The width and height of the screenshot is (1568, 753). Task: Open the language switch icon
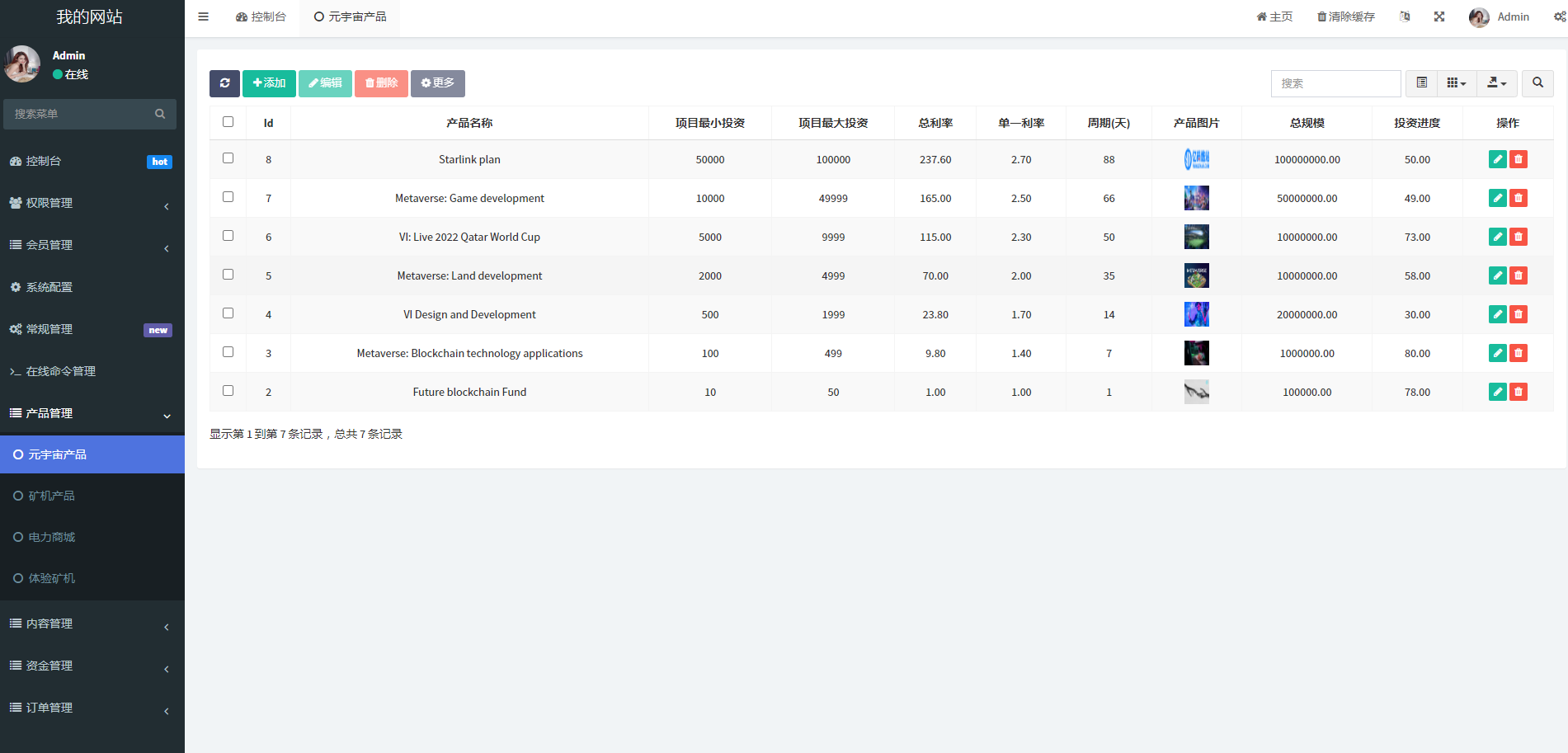pos(1405,16)
